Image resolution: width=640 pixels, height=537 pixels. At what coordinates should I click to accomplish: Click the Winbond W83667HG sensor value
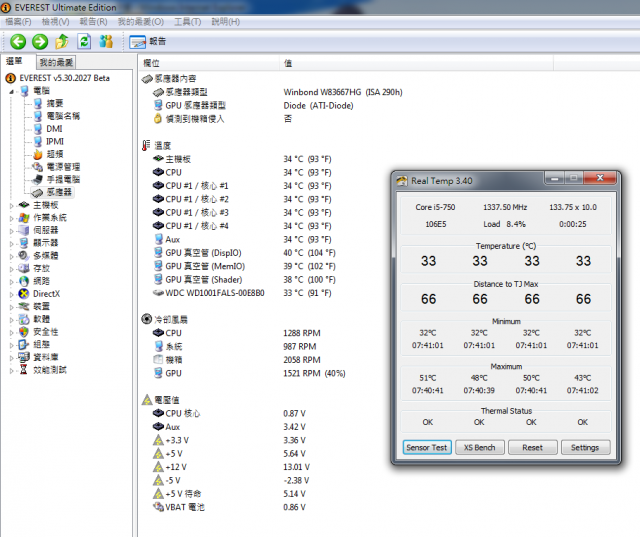click(x=343, y=92)
